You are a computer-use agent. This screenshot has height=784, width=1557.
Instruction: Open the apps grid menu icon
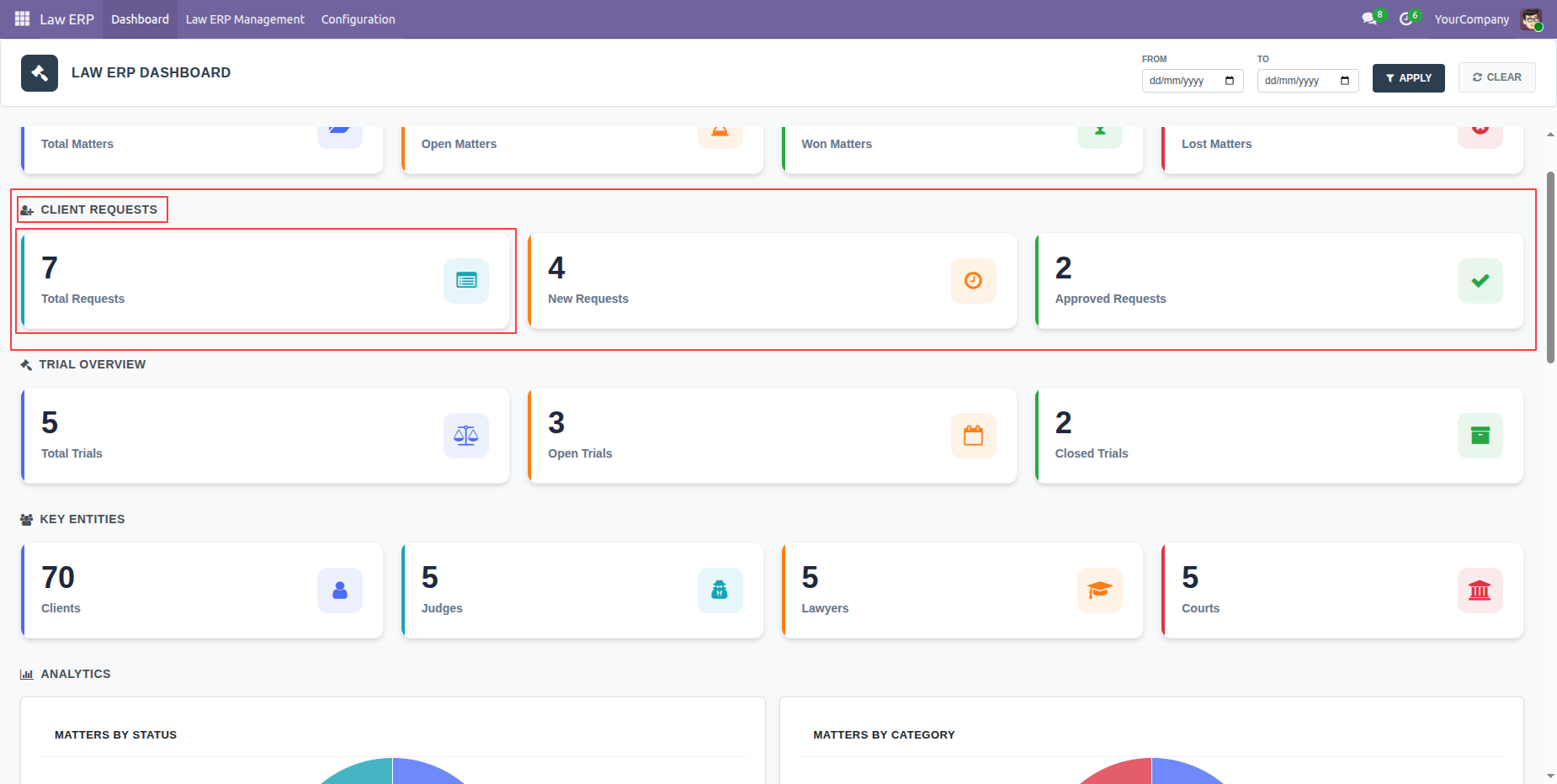pyautogui.click(x=23, y=19)
